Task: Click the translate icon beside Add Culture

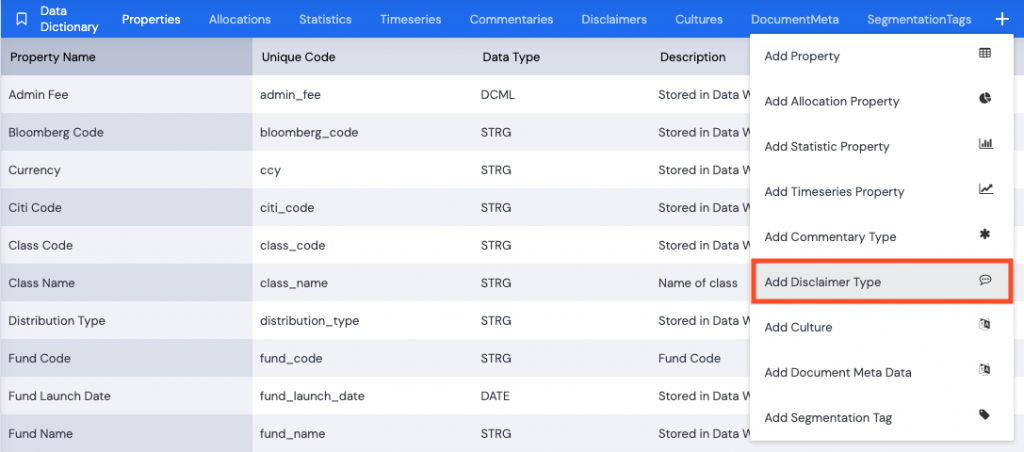Action: (985, 325)
